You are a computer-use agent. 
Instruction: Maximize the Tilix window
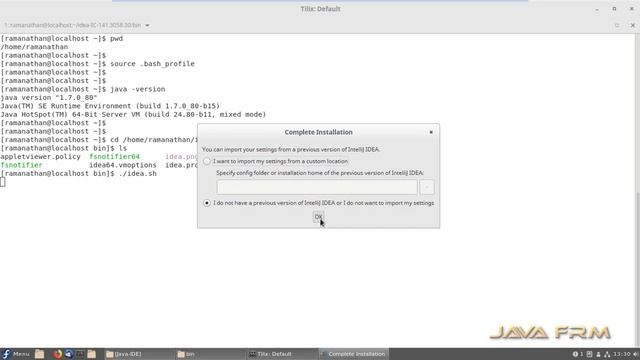click(614, 9)
